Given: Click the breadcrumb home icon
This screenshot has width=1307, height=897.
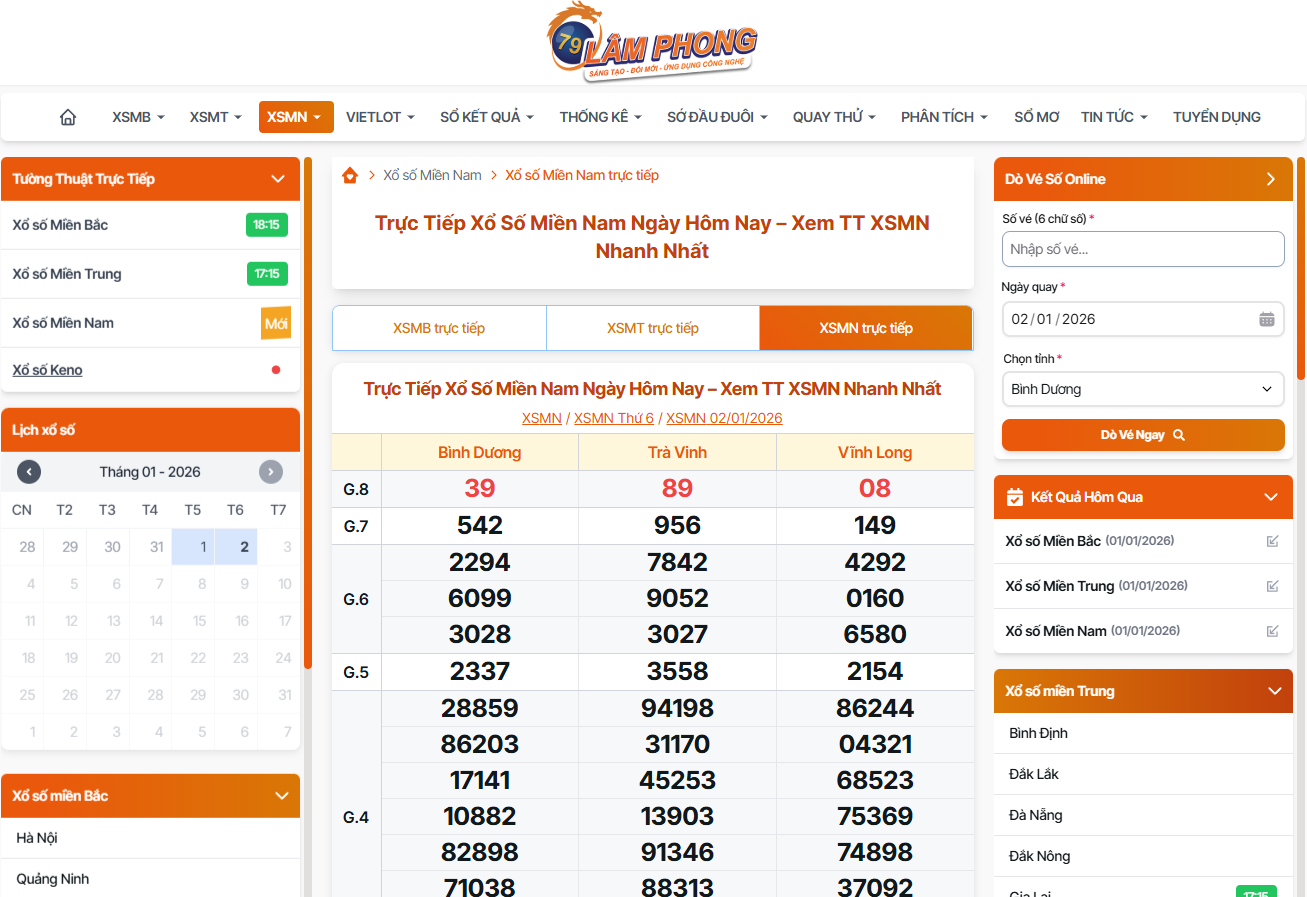Looking at the screenshot, I should click(350, 175).
